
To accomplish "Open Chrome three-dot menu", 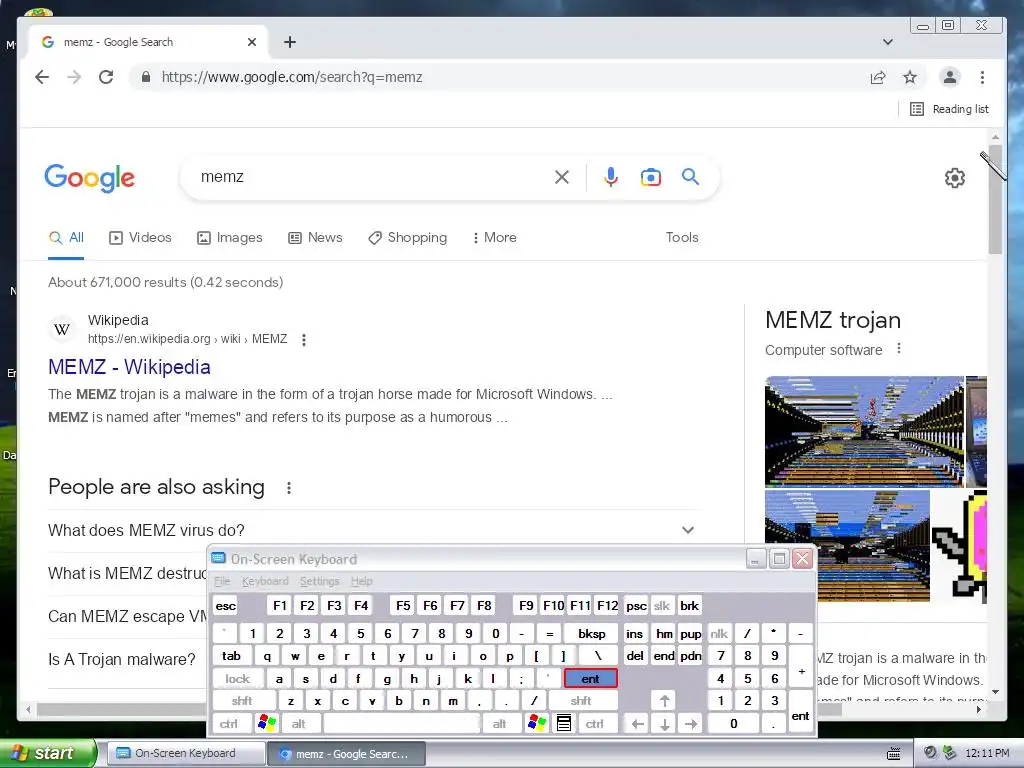I will click(982, 78).
